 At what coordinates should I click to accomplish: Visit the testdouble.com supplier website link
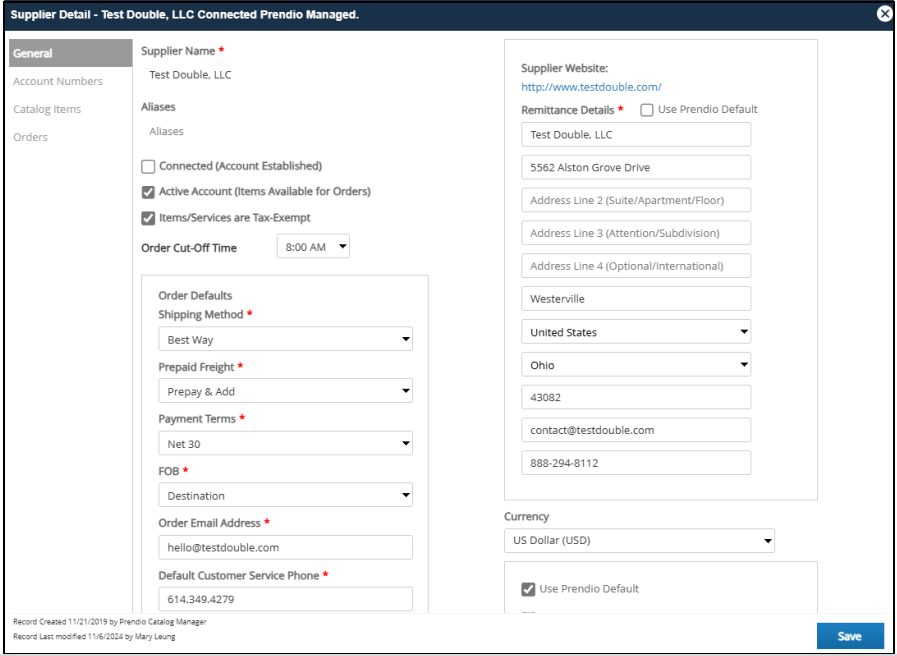(x=591, y=87)
